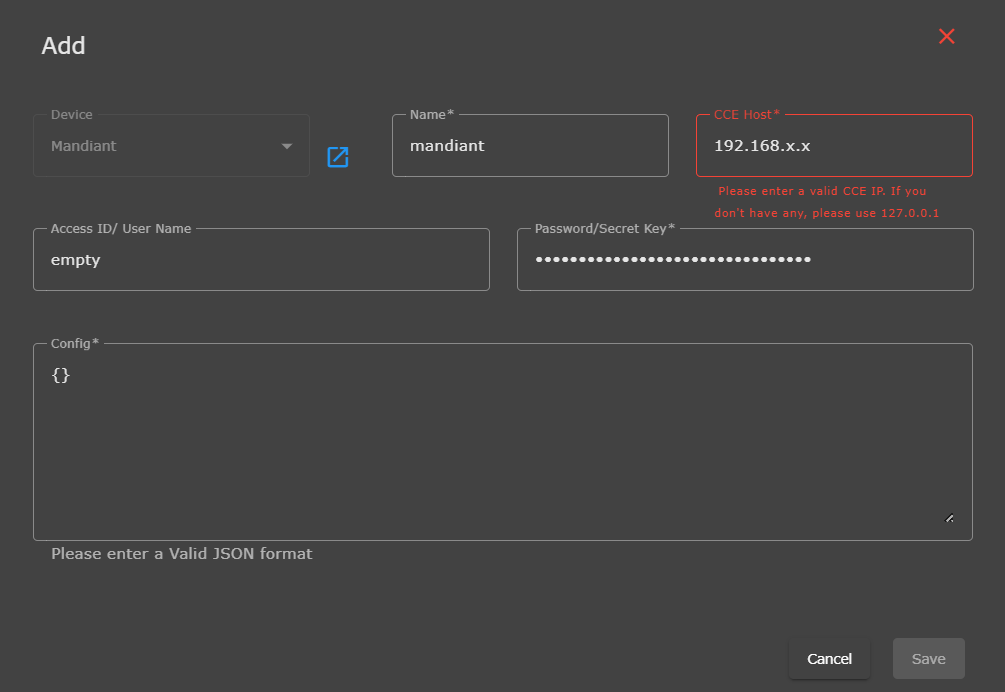Click the red CCE IP error message
Screen dimensions: 1005x692
(x=826, y=202)
